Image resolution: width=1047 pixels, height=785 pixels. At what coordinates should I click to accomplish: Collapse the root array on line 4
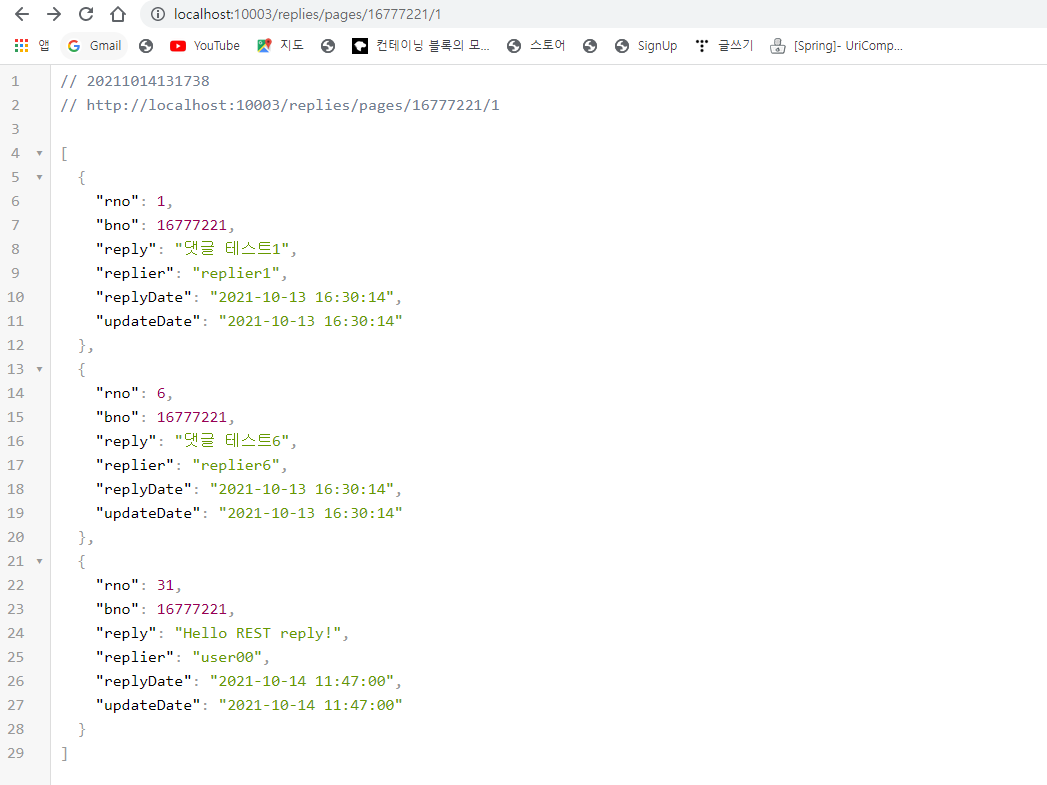[x=39, y=154]
